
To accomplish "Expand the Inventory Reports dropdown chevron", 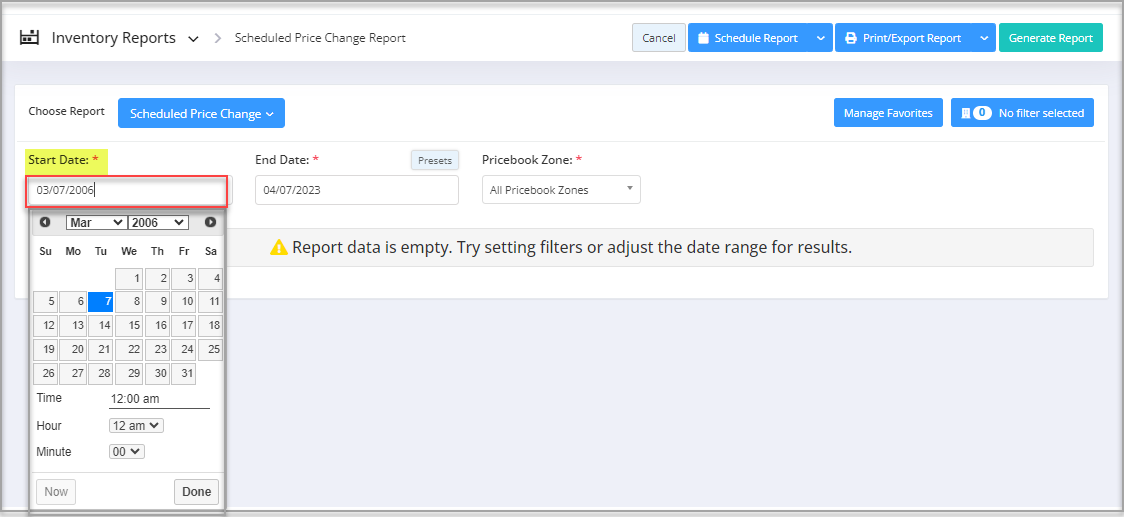I will (193, 39).
